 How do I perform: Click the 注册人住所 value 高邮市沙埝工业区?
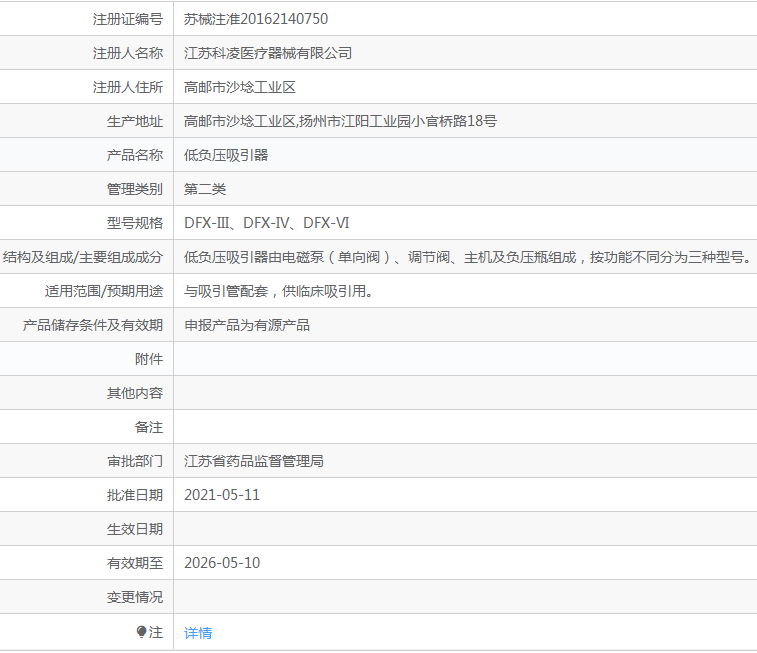(x=240, y=87)
